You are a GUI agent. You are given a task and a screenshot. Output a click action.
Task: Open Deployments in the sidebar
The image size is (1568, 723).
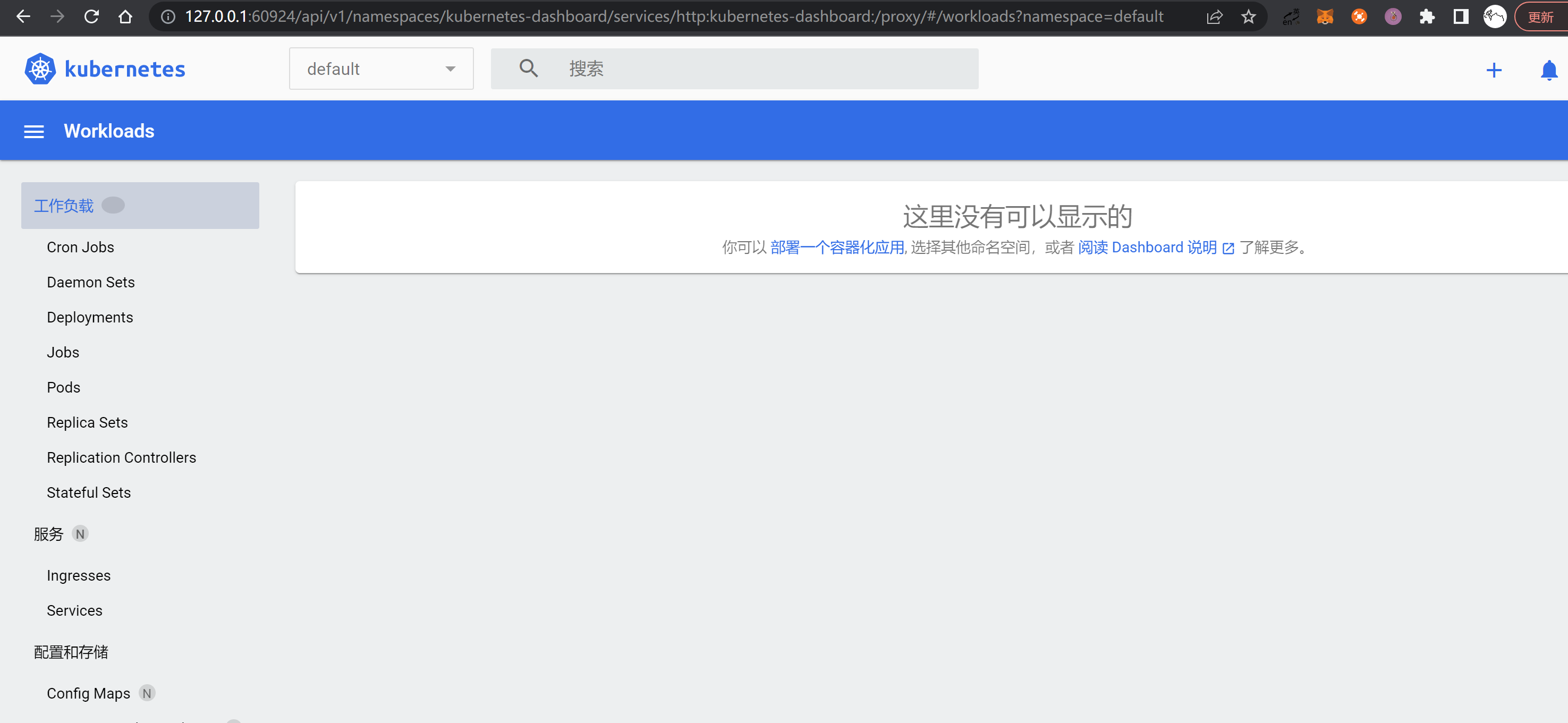89,317
